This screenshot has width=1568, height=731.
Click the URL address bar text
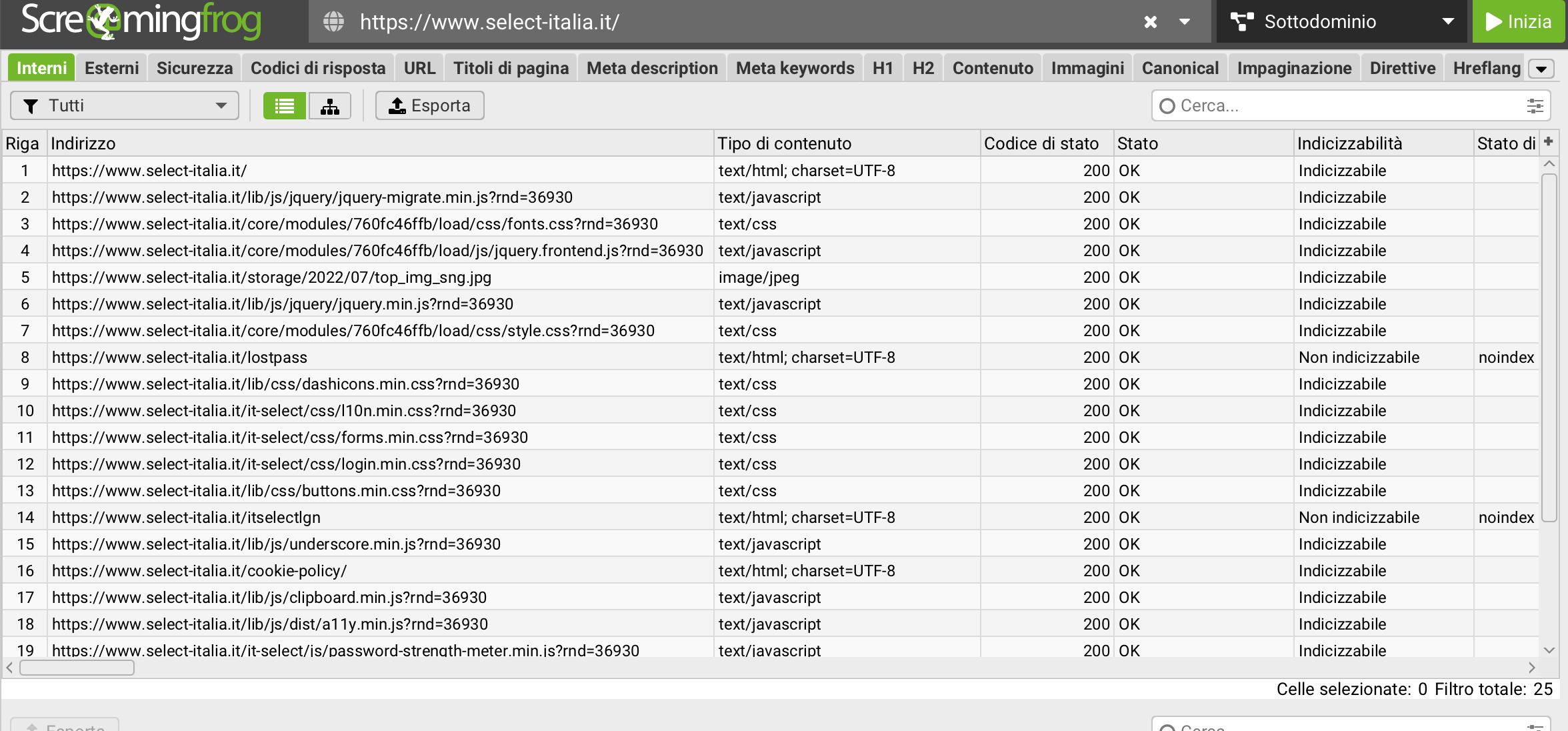[489, 22]
